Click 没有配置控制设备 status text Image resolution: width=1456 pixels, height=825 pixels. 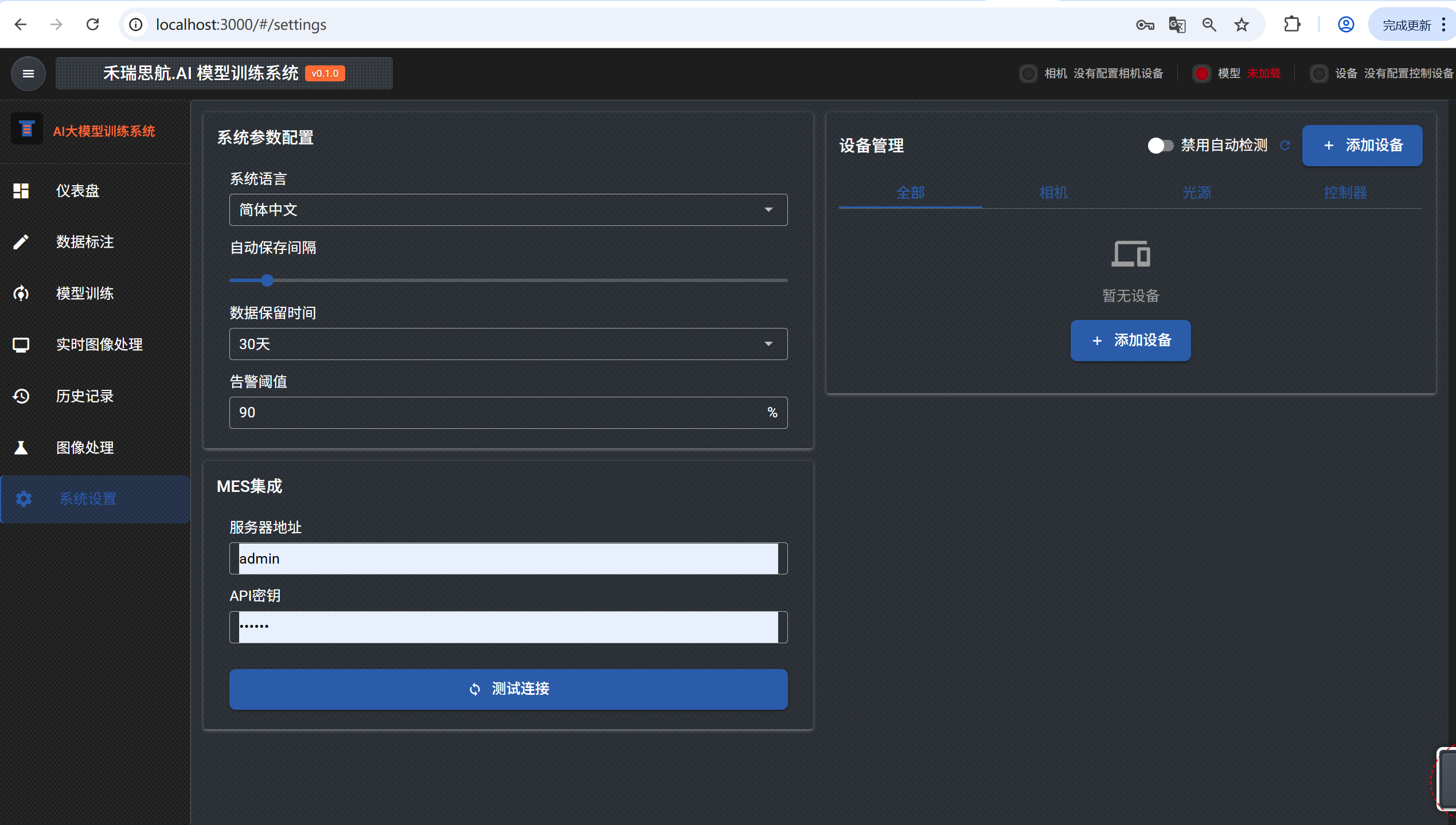pos(1408,73)
